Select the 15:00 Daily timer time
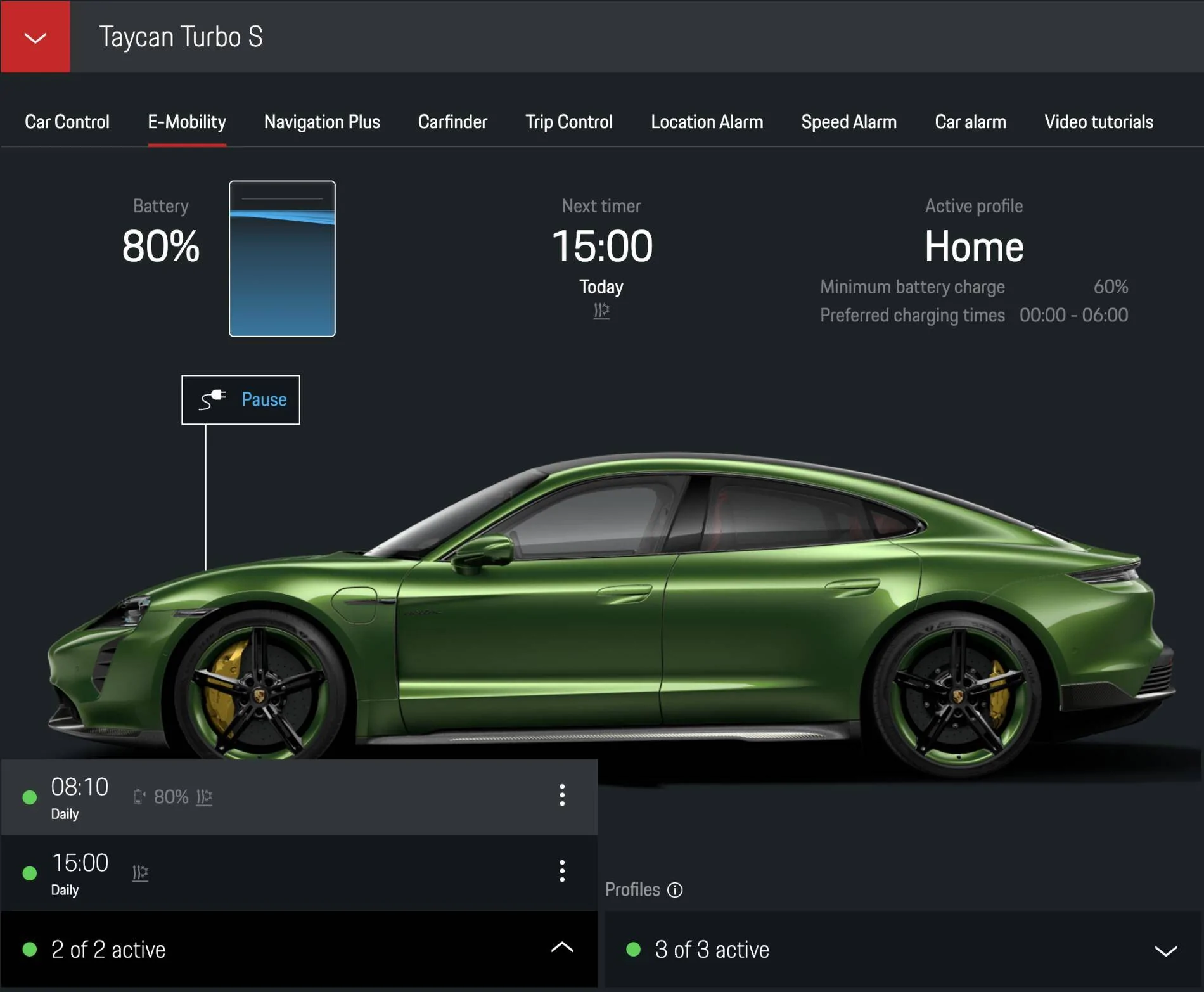 pos(80,863)
